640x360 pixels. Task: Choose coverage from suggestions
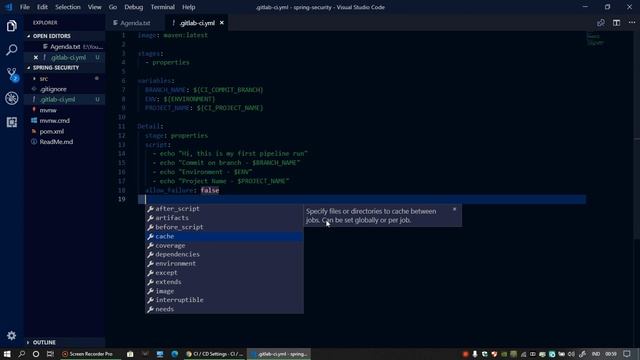tap(224, 245)
